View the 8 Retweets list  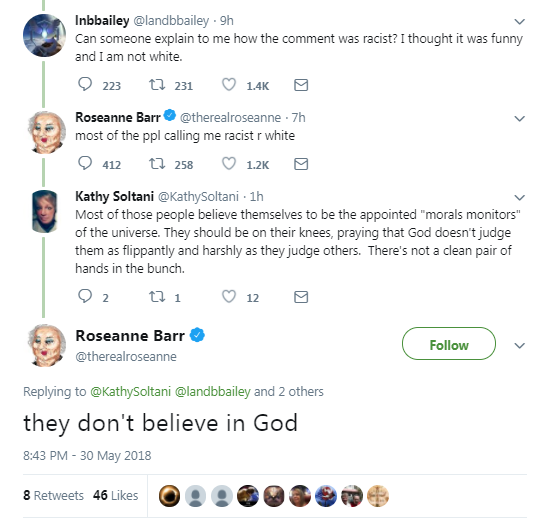point(53,495)
